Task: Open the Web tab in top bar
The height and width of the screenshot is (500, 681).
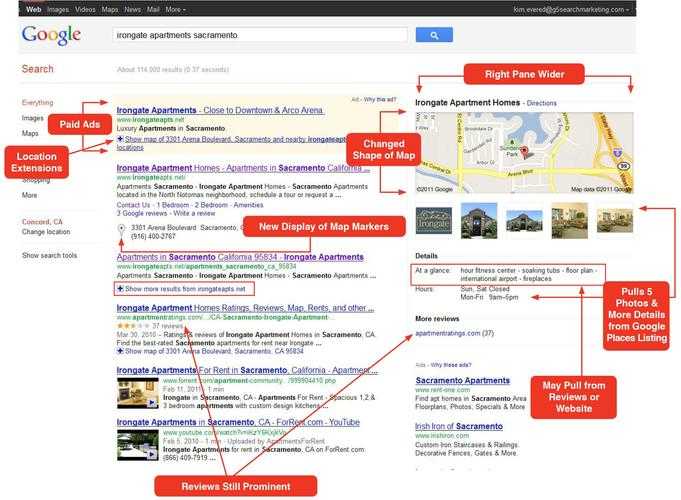Action: pyautogui.click(x=33, y=9)
